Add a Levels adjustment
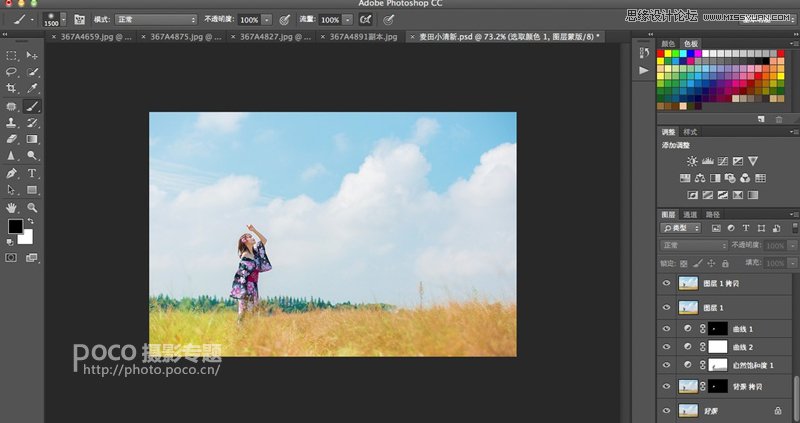This screenshot has width=800, height=423. (708, 161)
